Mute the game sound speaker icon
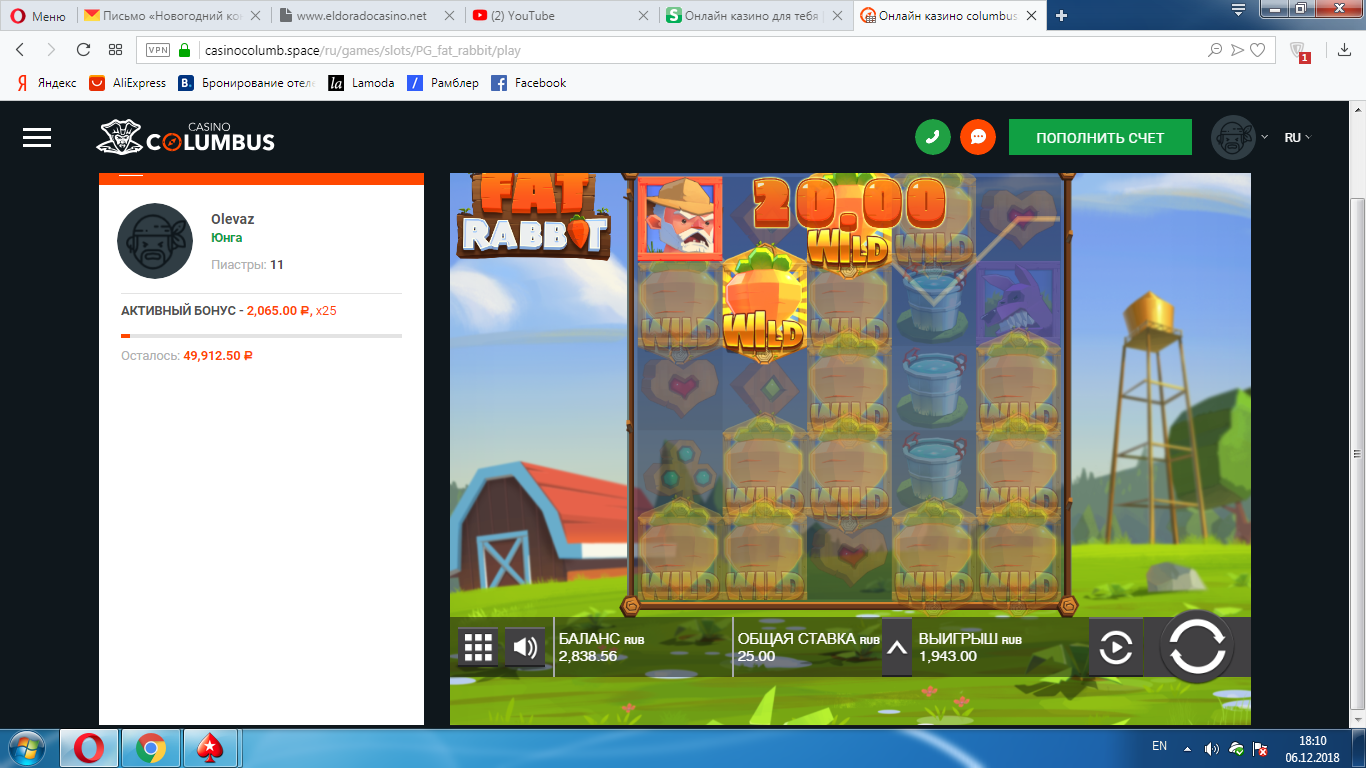The width and height of the screenshot is (1366, 768). pos(525,648)
